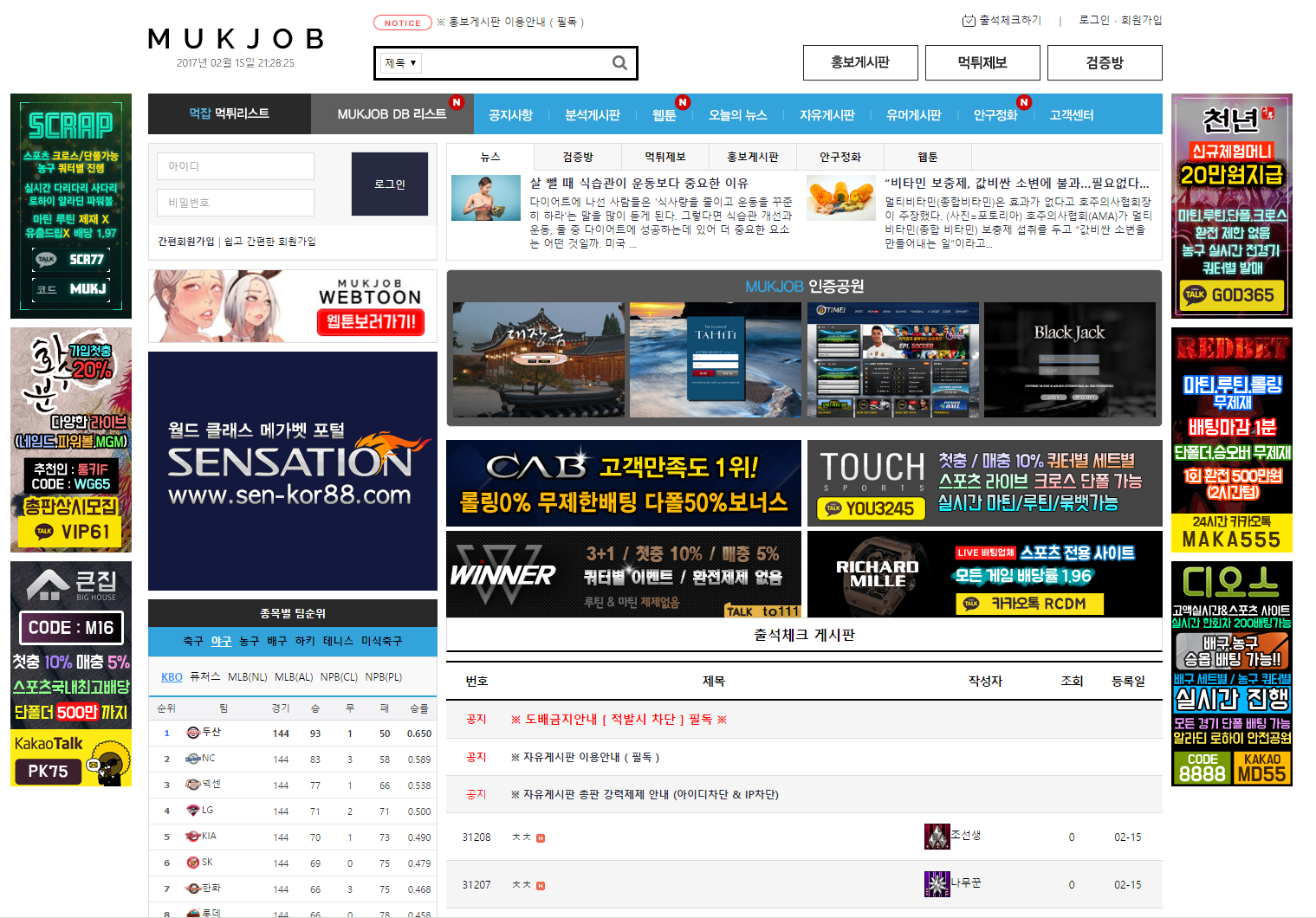Click the 아이디 input field

coord(236,166)
